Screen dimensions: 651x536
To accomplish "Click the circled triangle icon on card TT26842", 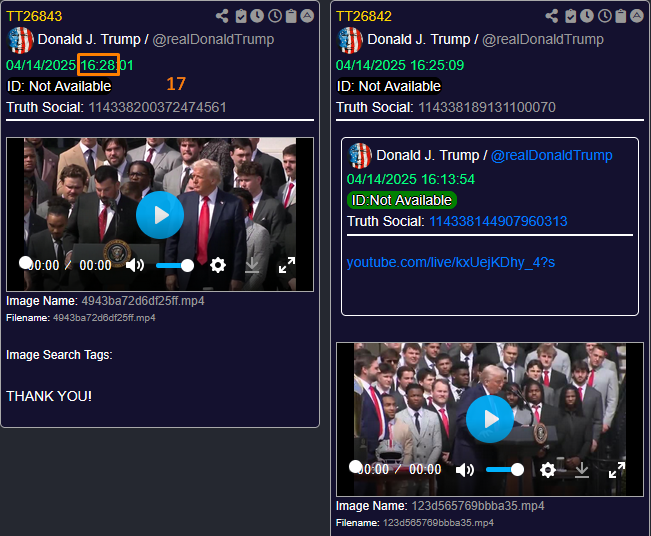I will 637,16.
